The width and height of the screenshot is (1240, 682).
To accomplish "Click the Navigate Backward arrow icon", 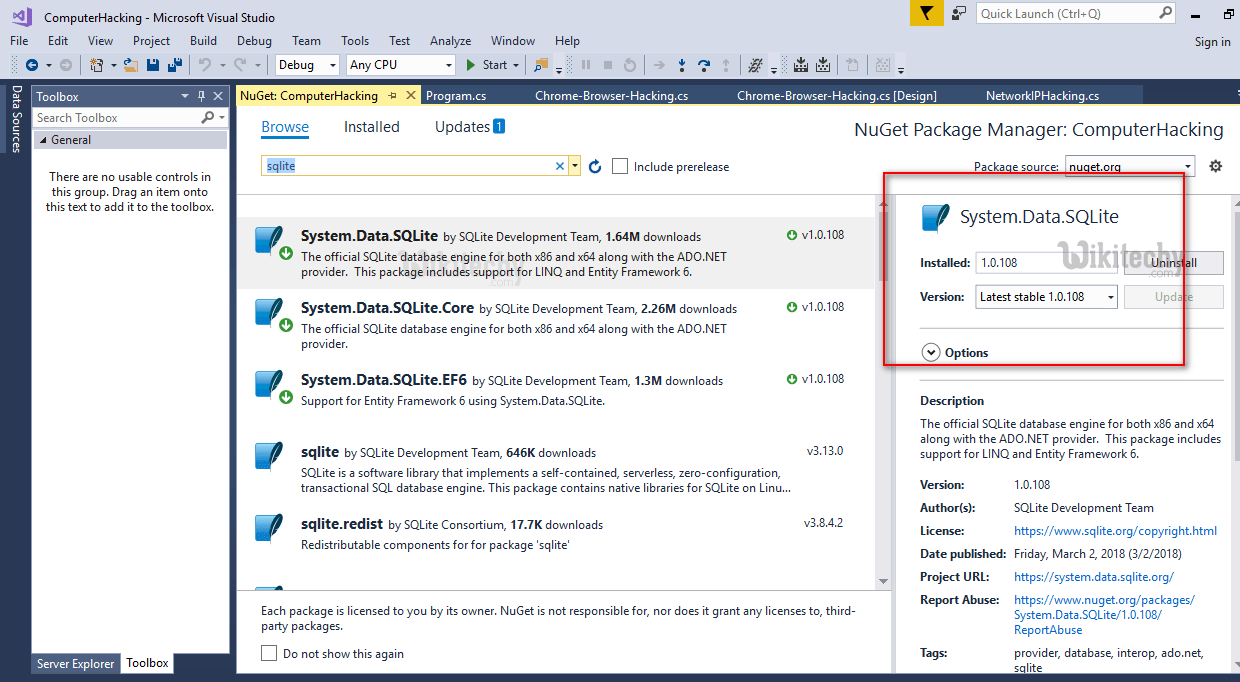I will pyautogui.click(x=32, y=65).
